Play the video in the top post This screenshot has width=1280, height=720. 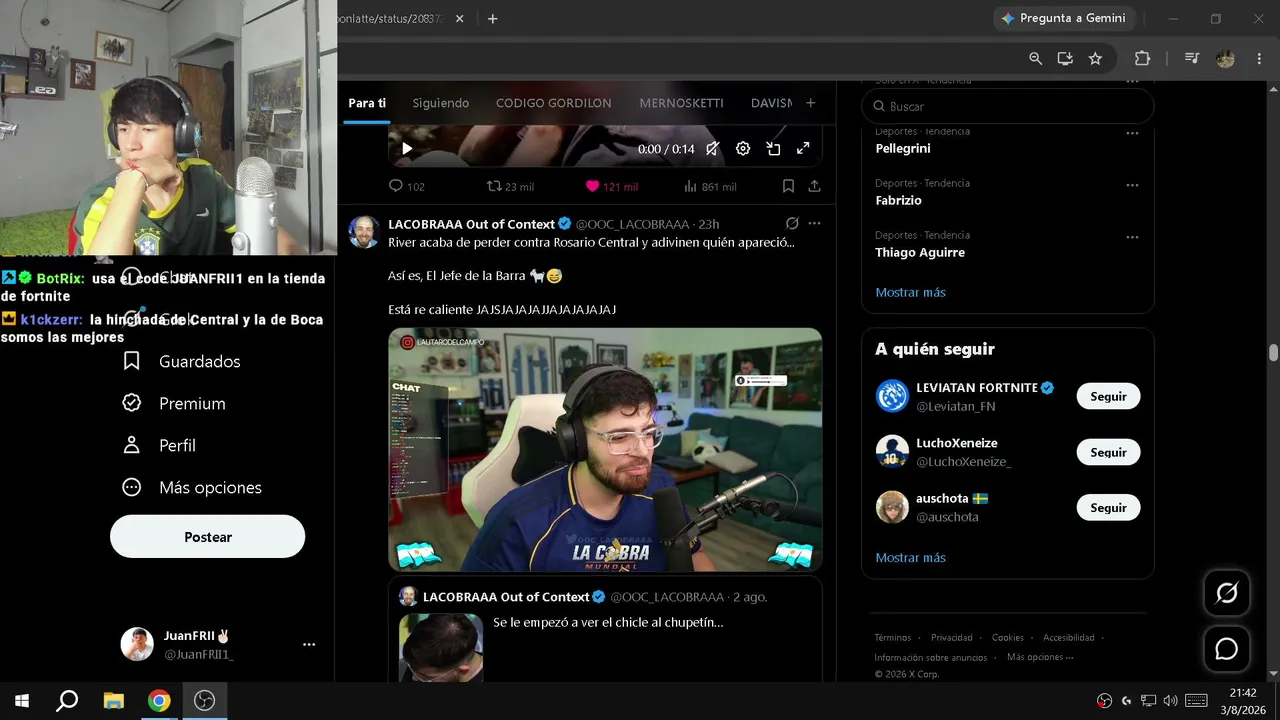pyautogui.click(x=407, y=149)
